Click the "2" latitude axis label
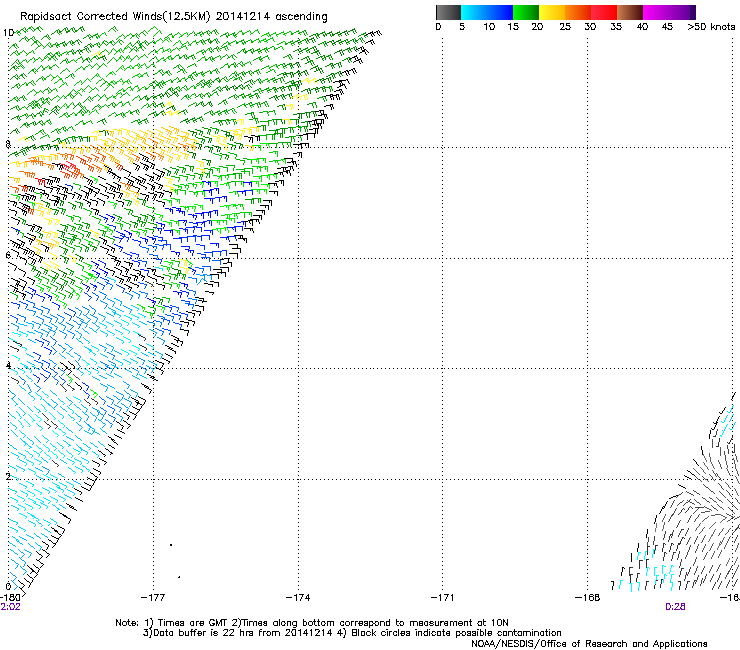Viewport: 740px width, 650px height. click(8, 476)
